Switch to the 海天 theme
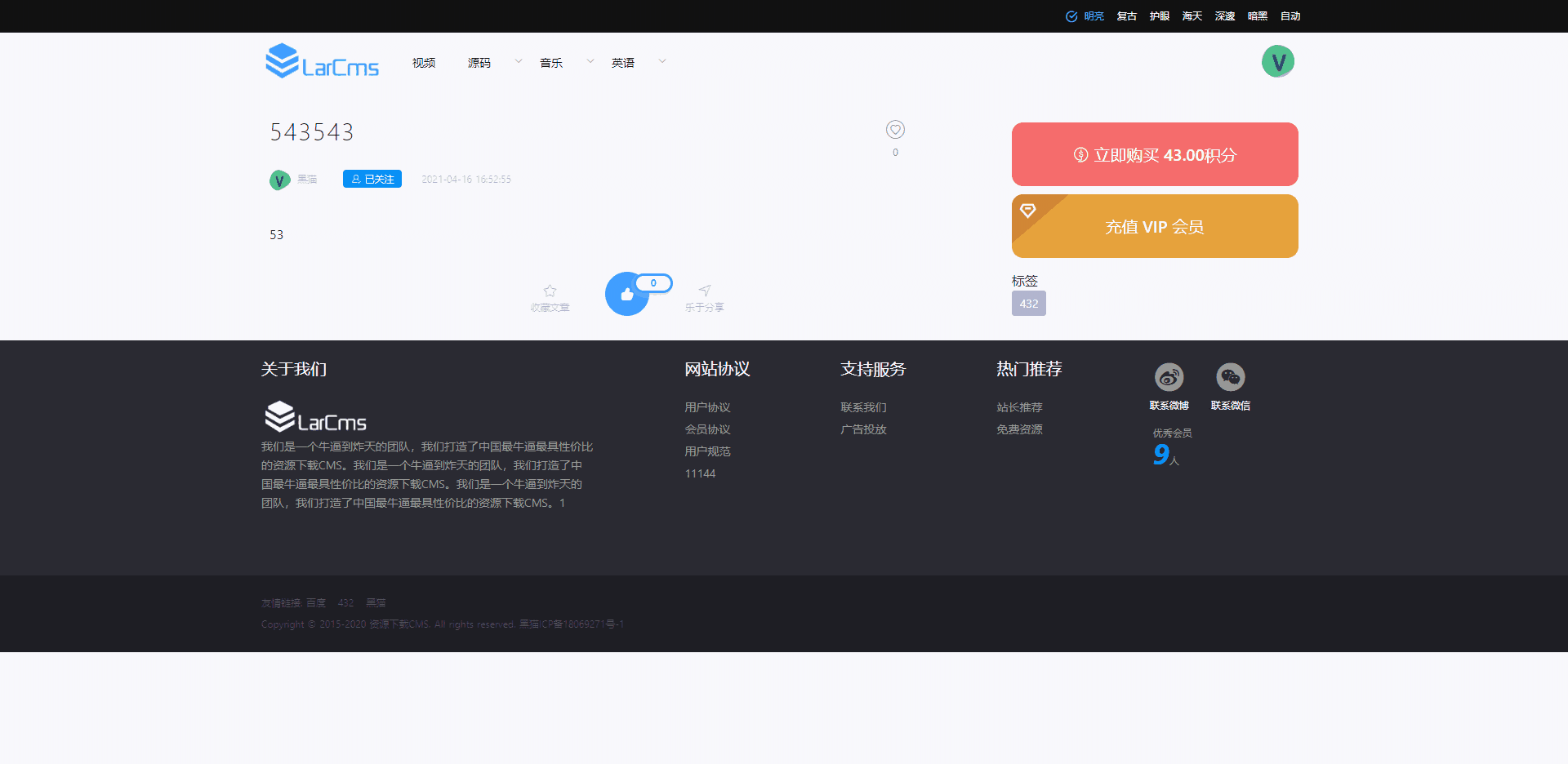This screenshot has height=764, width=1568. 1192,16
